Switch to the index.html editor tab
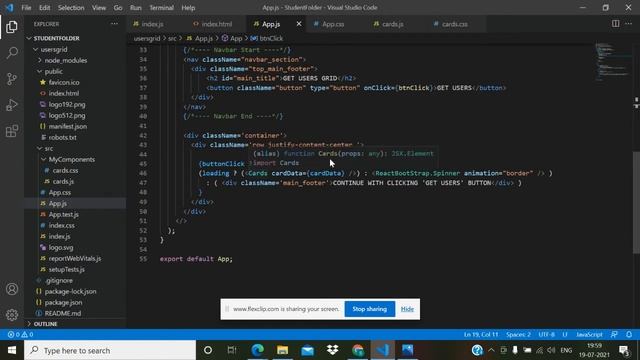Image resolution: width=640 pixels, height=360 pixels. click(x=217, y=24)
